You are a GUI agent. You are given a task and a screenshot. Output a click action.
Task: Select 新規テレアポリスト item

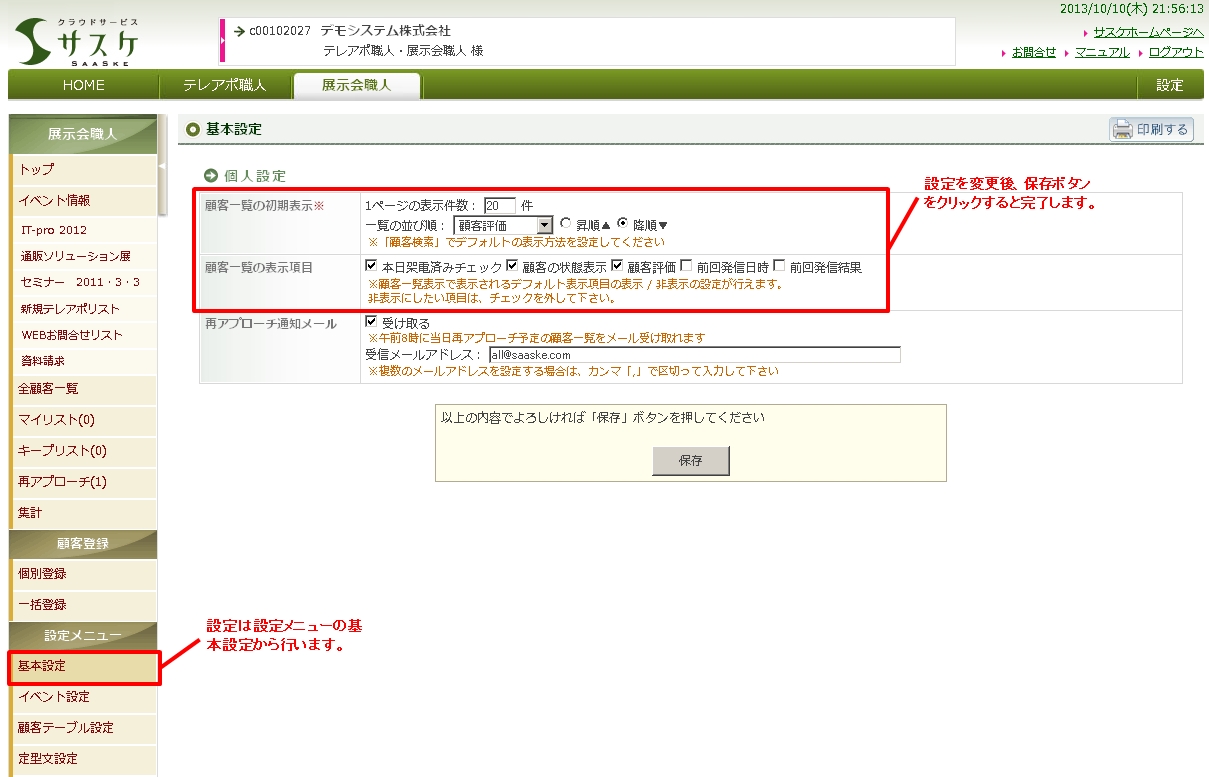84,308
